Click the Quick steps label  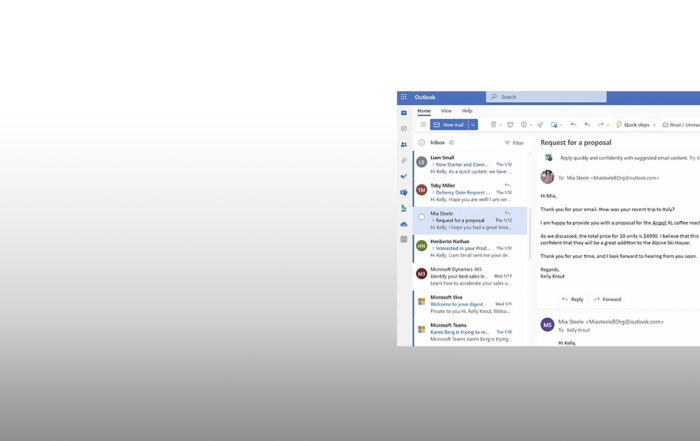[x=637, y=125]
